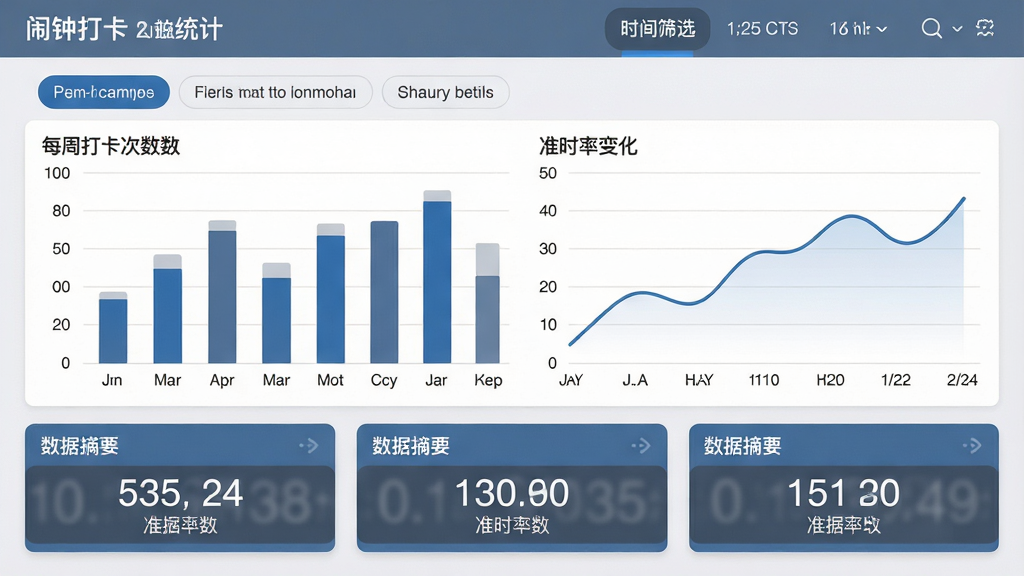Click arrow icon on 151 30 card
1024x576 pixels.
972,446
